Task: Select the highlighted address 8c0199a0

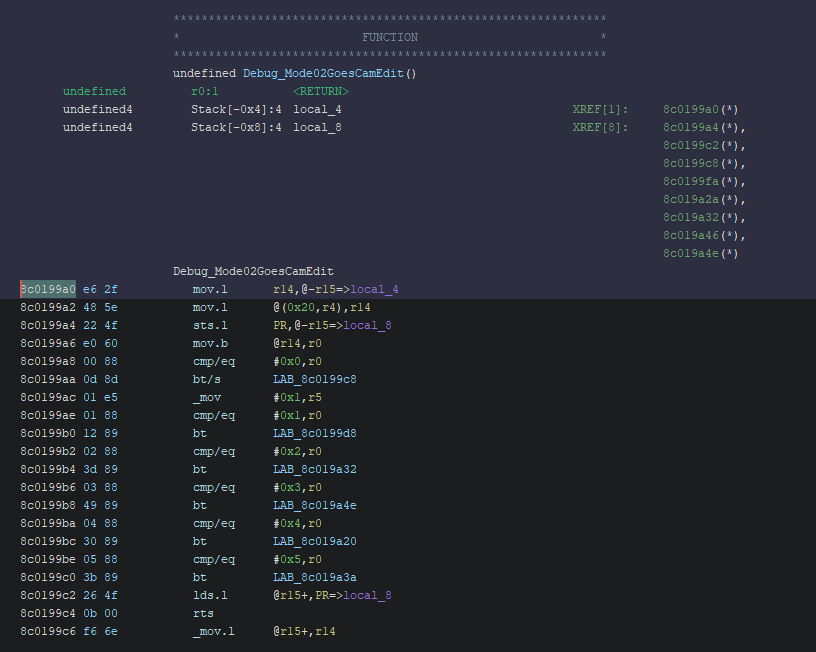Action: point(47,289)
